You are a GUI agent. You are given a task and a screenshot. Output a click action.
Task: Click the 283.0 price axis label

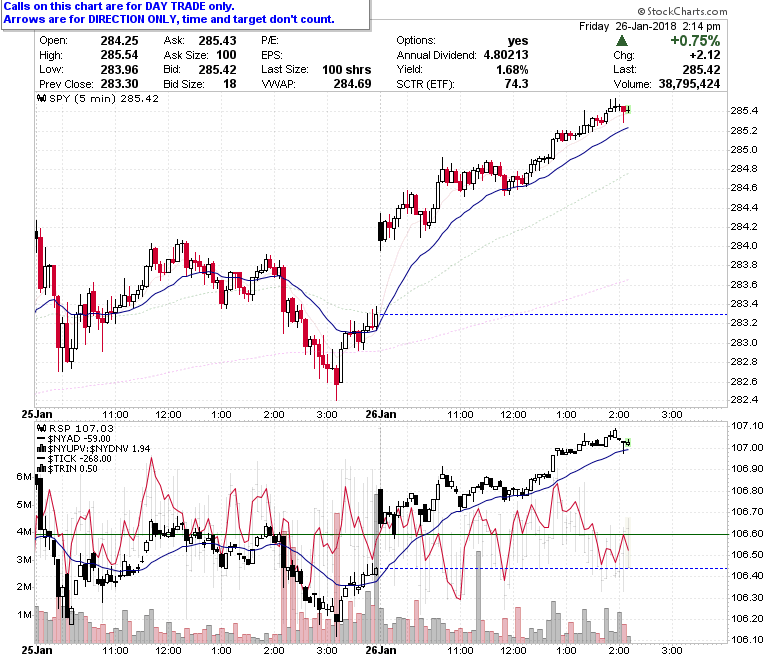coord(744,343)
